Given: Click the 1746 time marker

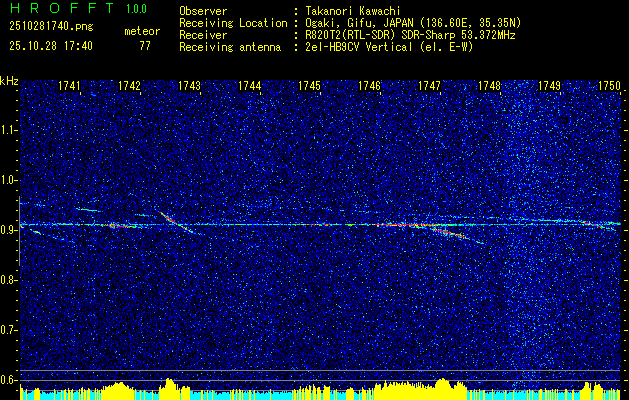Looking at the screenshot, I should coord(369,85).
